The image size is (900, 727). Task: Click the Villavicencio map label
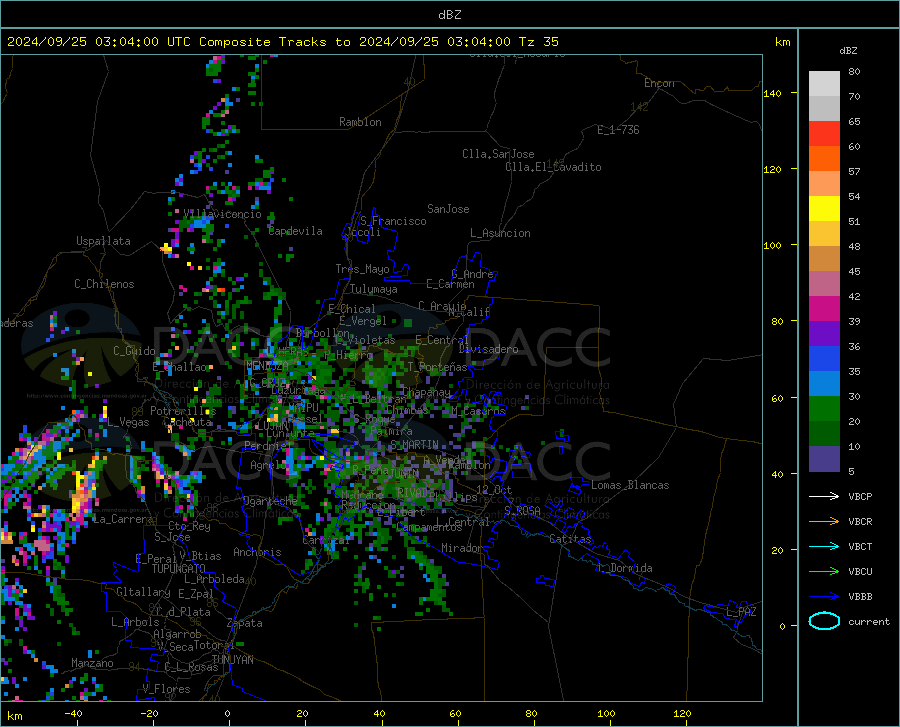[x=222, y=214]
